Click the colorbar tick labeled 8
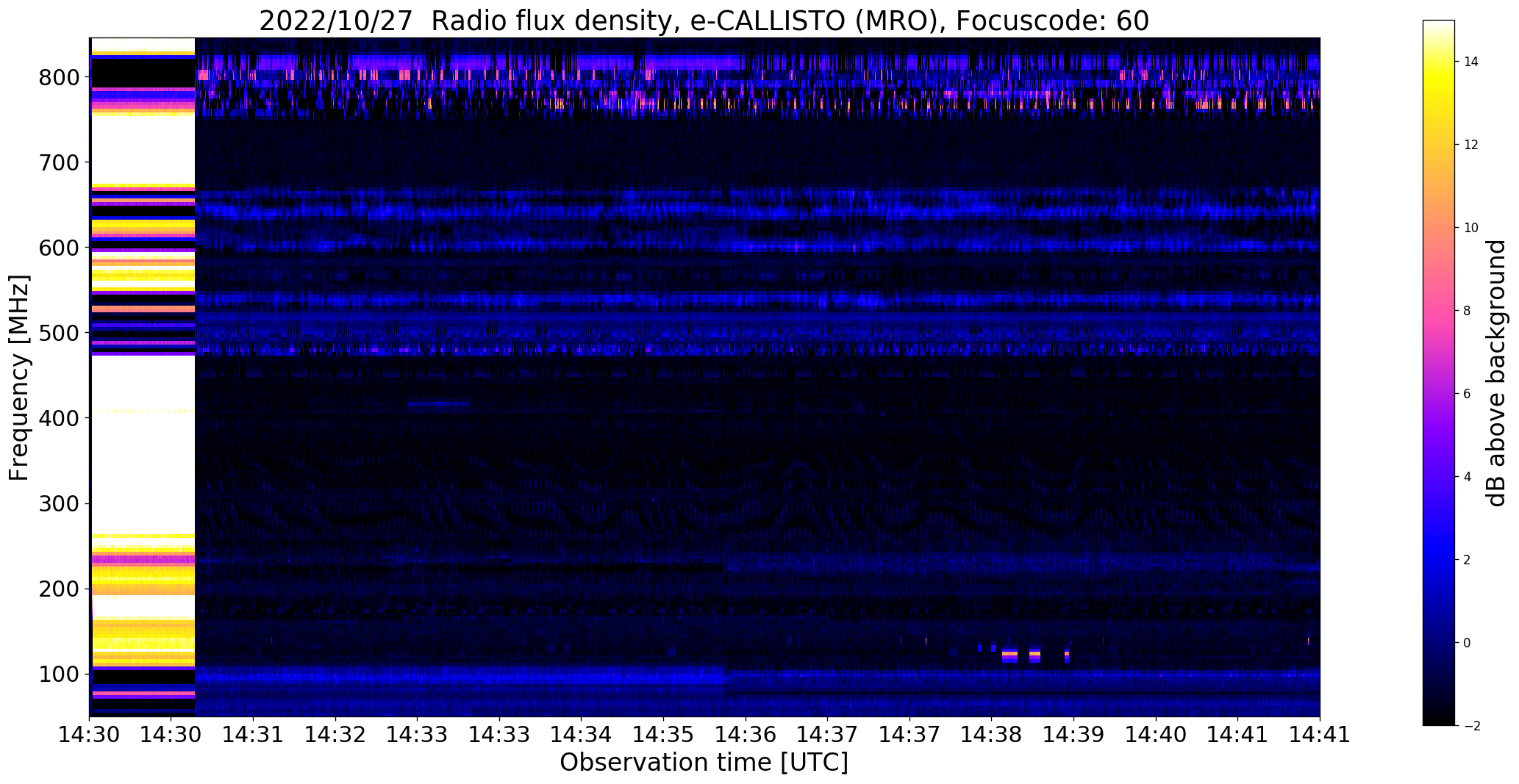The width and height of the screenshot is (1519, 784). [x=1467, y=311]
